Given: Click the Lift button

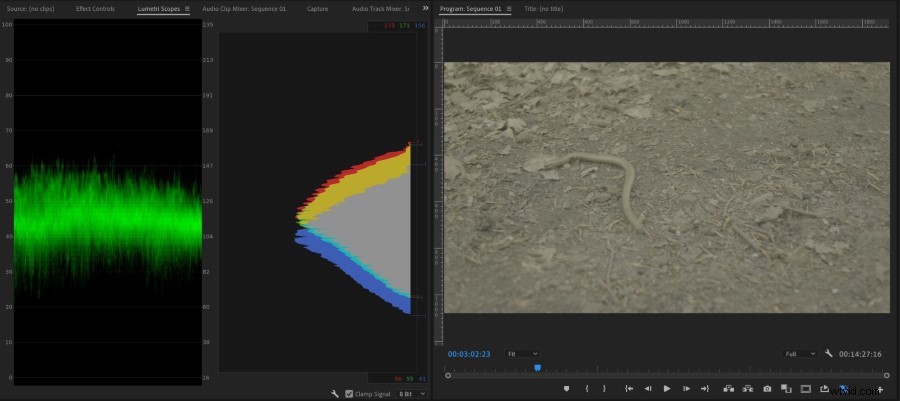Looking at the screenshot, I should click(x=729, y=388).
